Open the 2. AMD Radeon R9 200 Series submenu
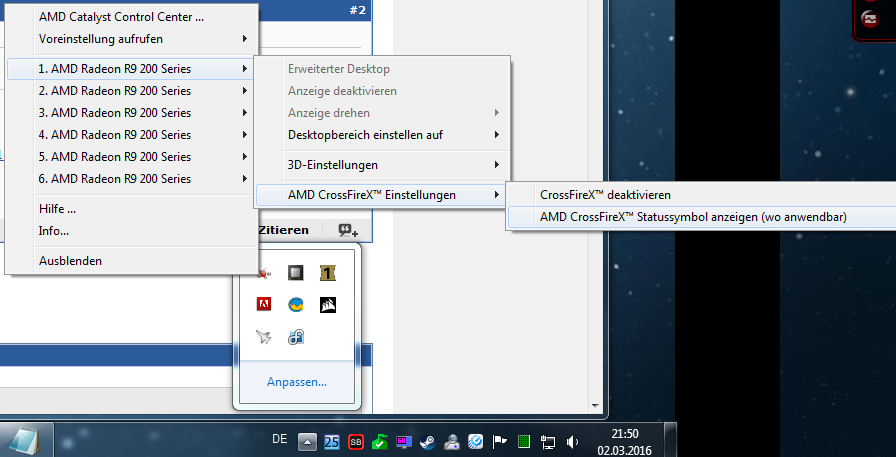This screenshot has height=457, width=896. (131, 91)
